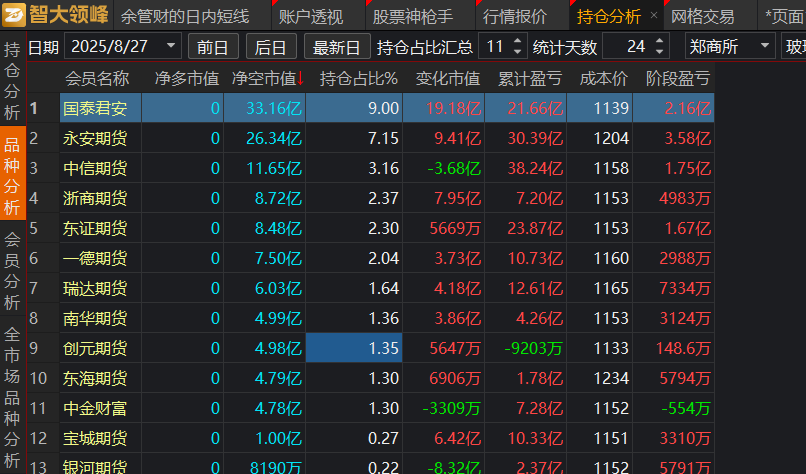Click the 前日 button
Image resolution: width=806 pixels, height=474 pixels.
(x=213, y=47)
